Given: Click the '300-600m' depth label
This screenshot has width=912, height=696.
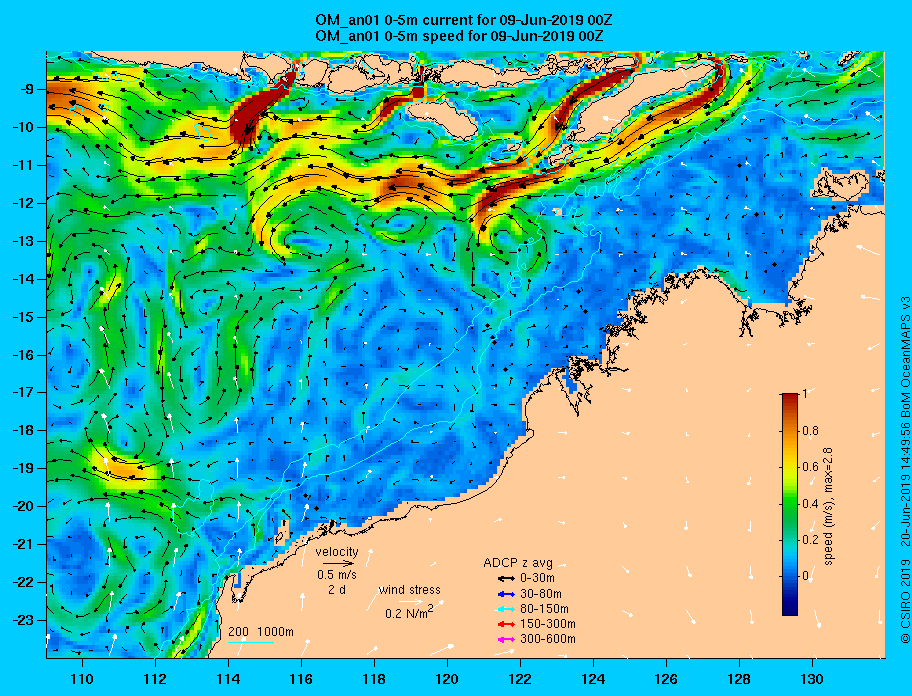Looking at the screenshot, I should [548, 639].
